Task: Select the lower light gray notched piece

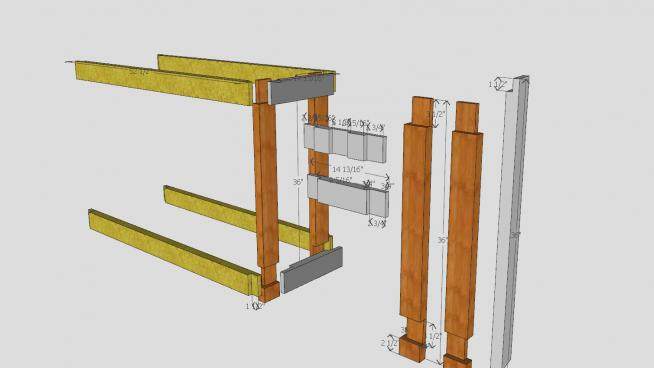Action: [x=348, y=195]
